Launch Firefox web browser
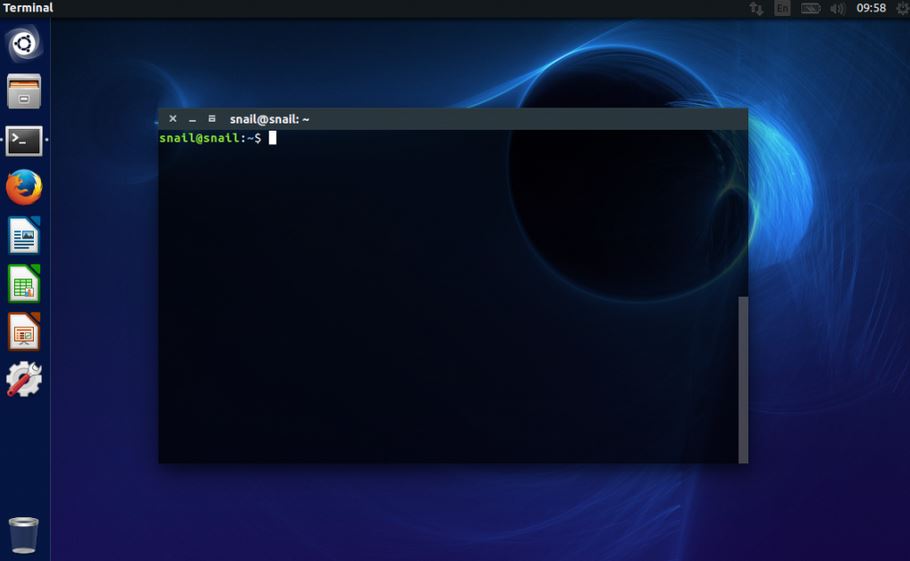The width and height of the screenshot is (910, 561). pos(24,188)
